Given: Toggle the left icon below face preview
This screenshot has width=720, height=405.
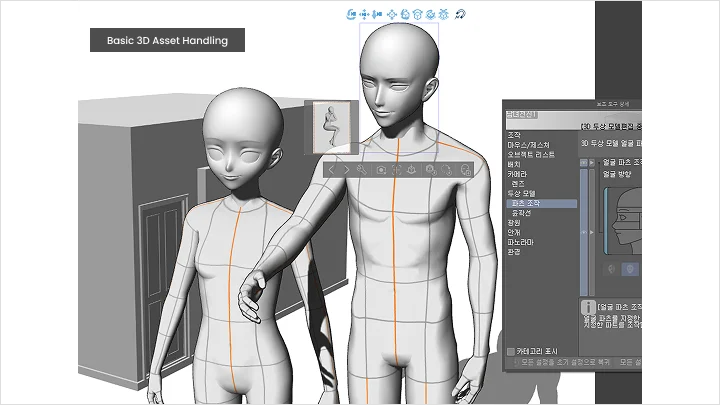Looking at the screenshot, I should click(x=611, y=268).
